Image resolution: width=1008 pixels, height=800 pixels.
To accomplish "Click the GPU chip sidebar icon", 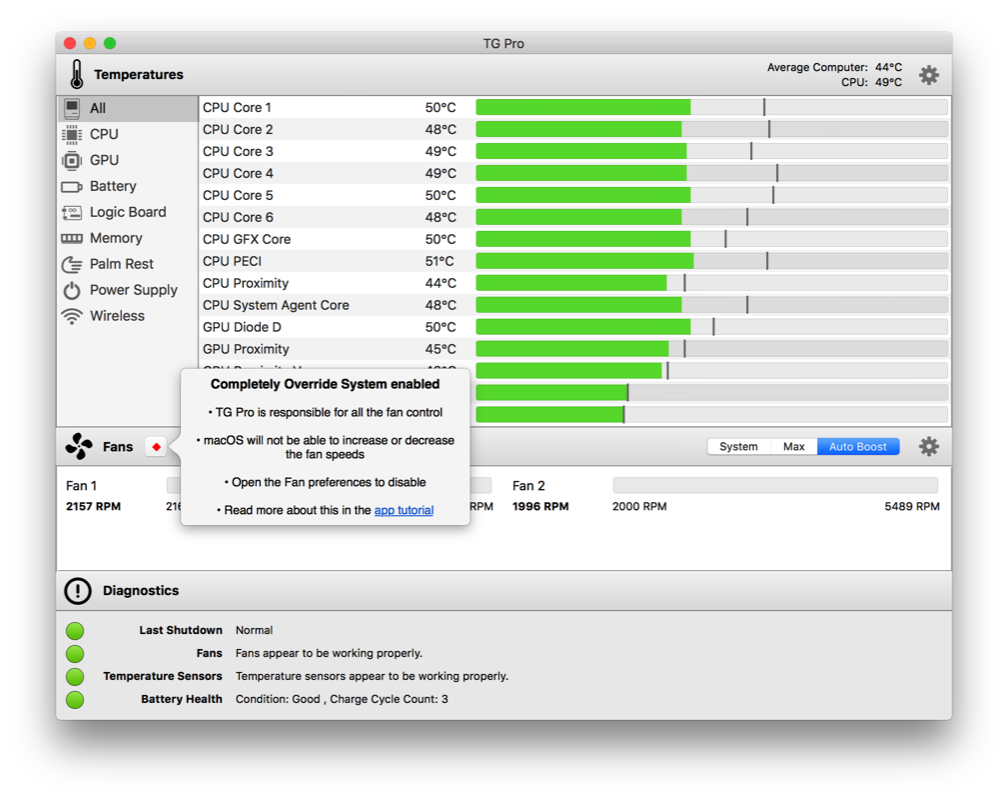I will (x=72, y=160).
